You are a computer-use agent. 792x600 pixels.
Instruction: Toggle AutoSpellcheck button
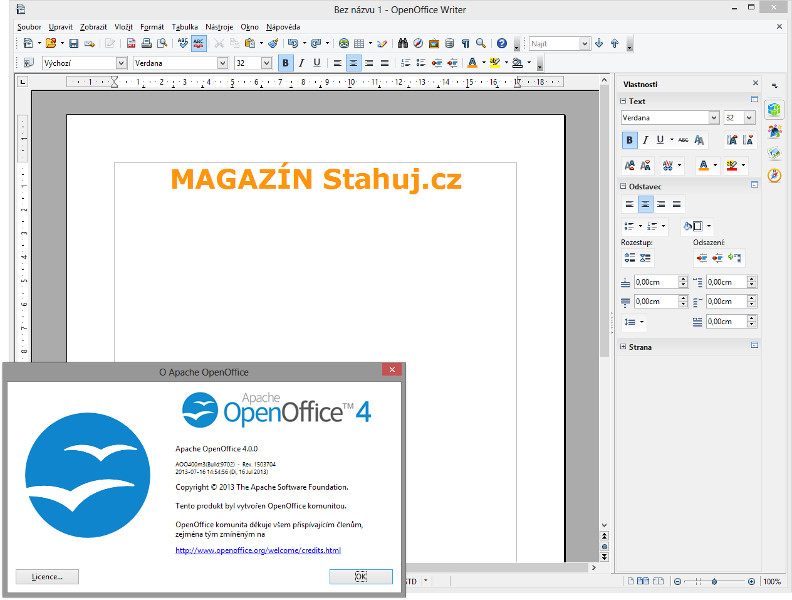click(x=199, y=43)
